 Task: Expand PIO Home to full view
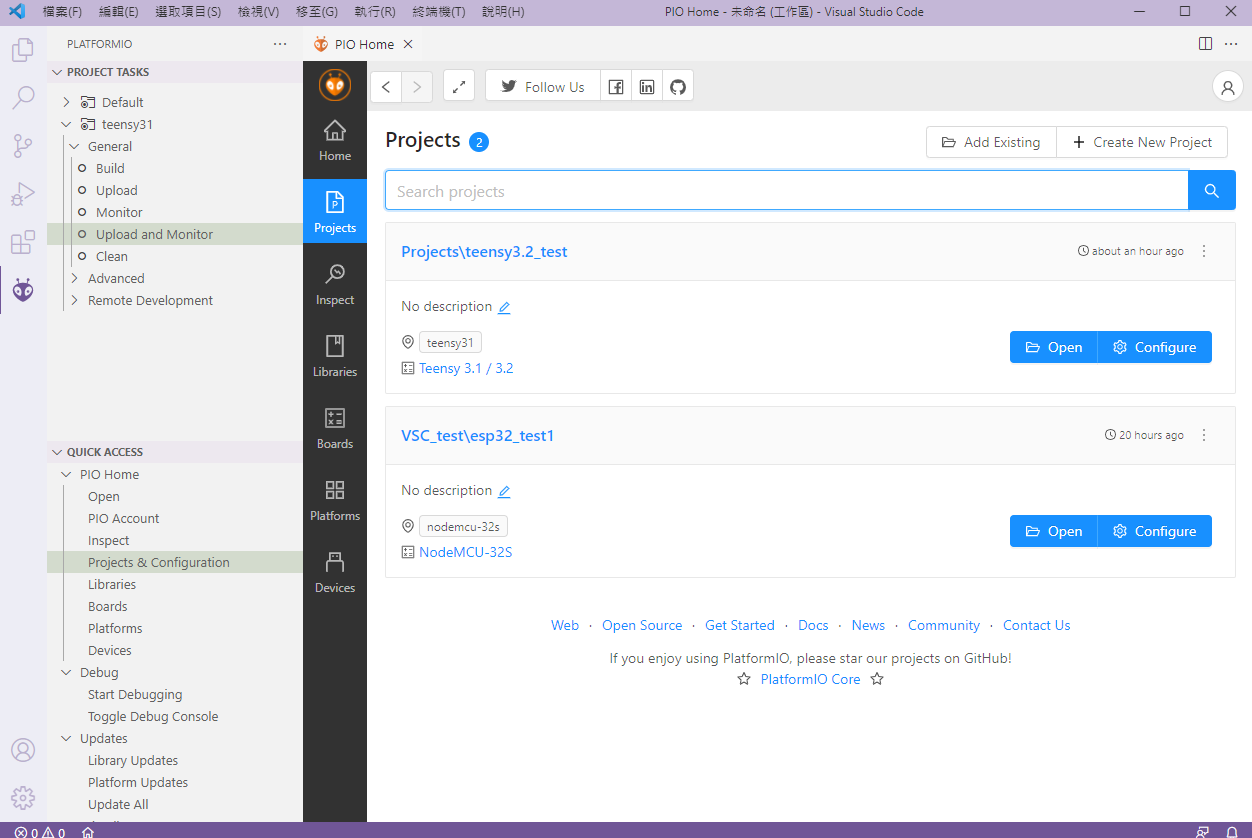pos(458,86)
